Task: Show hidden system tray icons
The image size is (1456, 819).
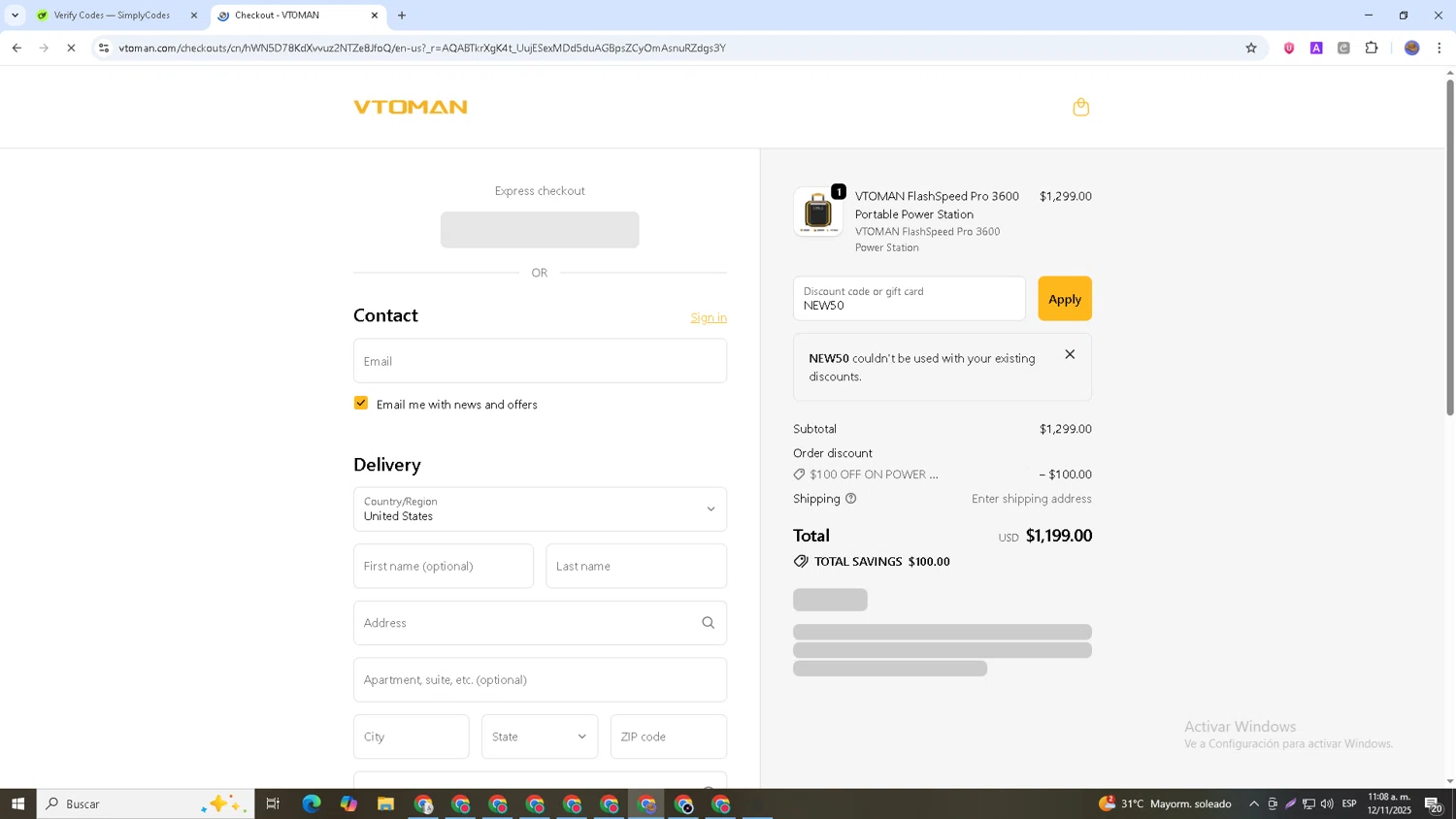Action: 1254,803
